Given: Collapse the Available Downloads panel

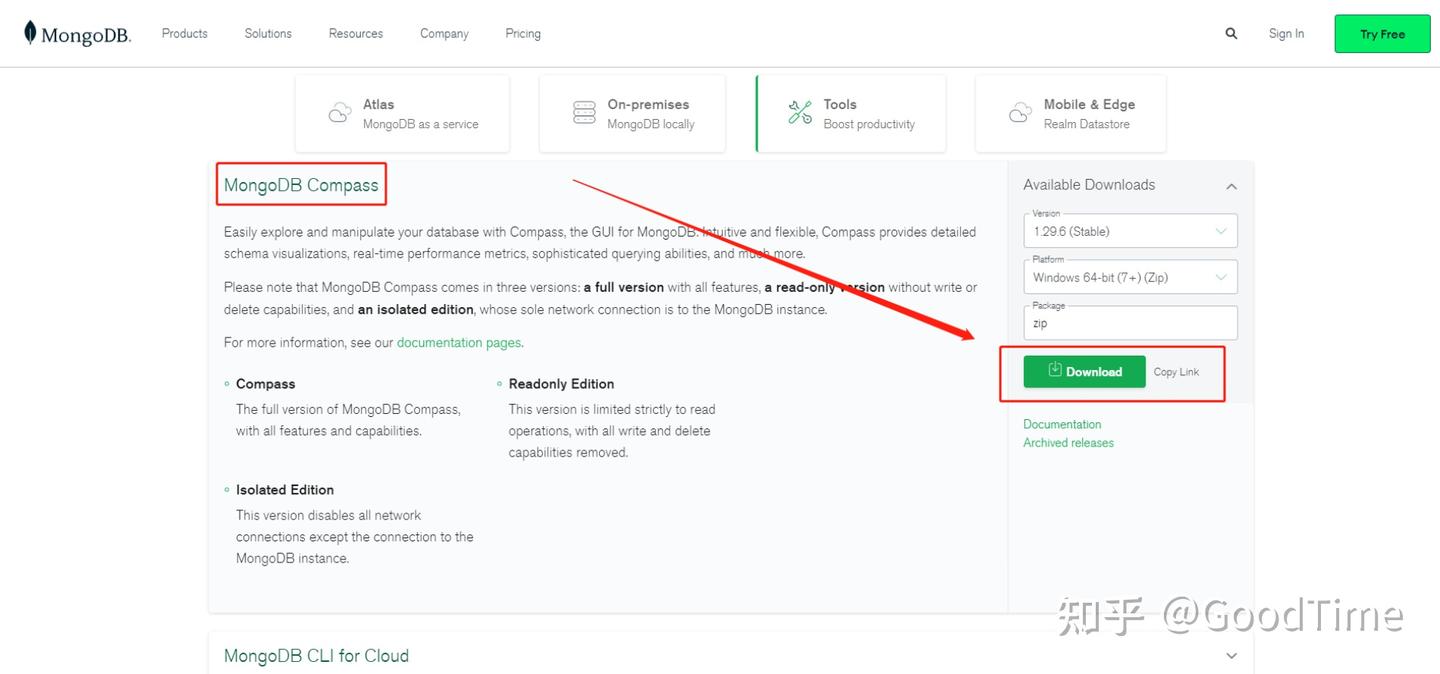Looking at the screenshot, I should coord(1231,185).
